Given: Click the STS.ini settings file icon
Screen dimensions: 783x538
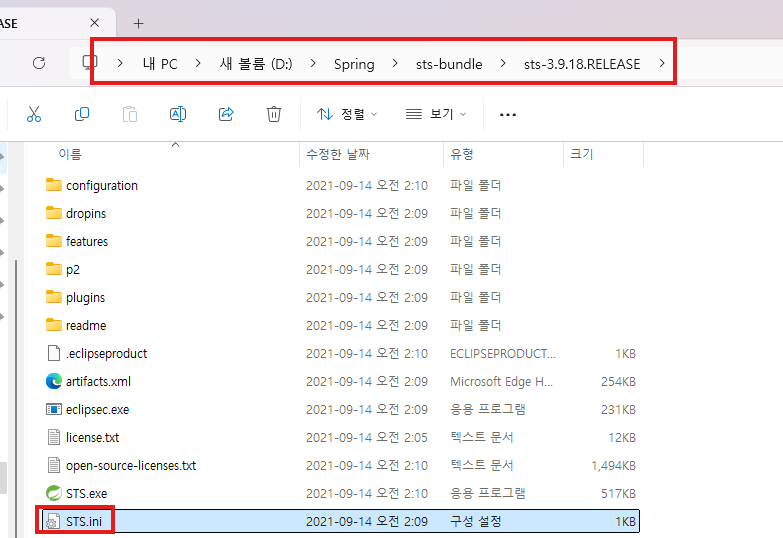Looking at the screenshot, I should 52,521.
